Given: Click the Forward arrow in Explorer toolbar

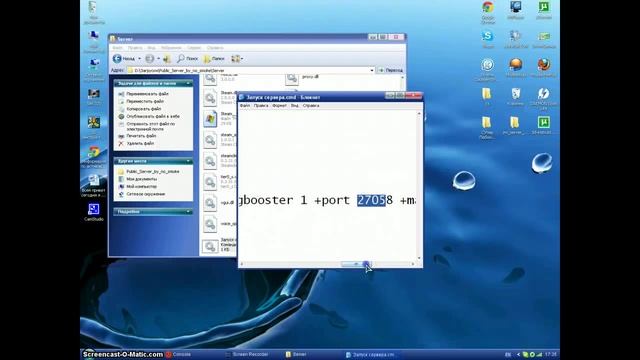Looking at the screenshot, I should coord(150,59).
